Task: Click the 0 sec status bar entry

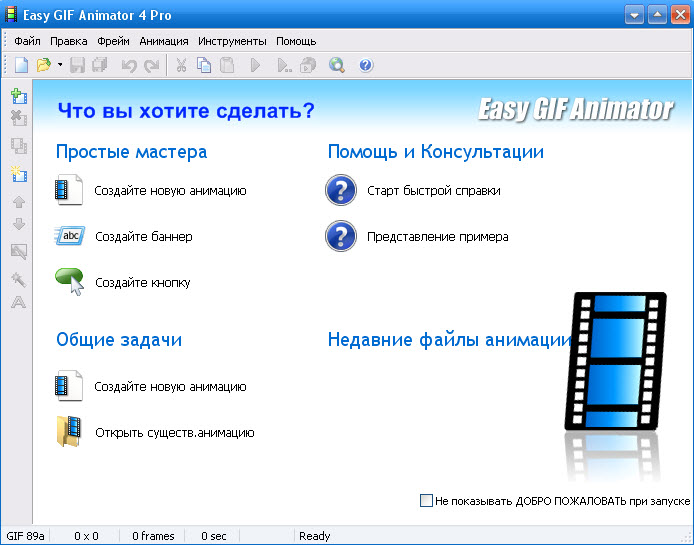Action: click(214, 536)
